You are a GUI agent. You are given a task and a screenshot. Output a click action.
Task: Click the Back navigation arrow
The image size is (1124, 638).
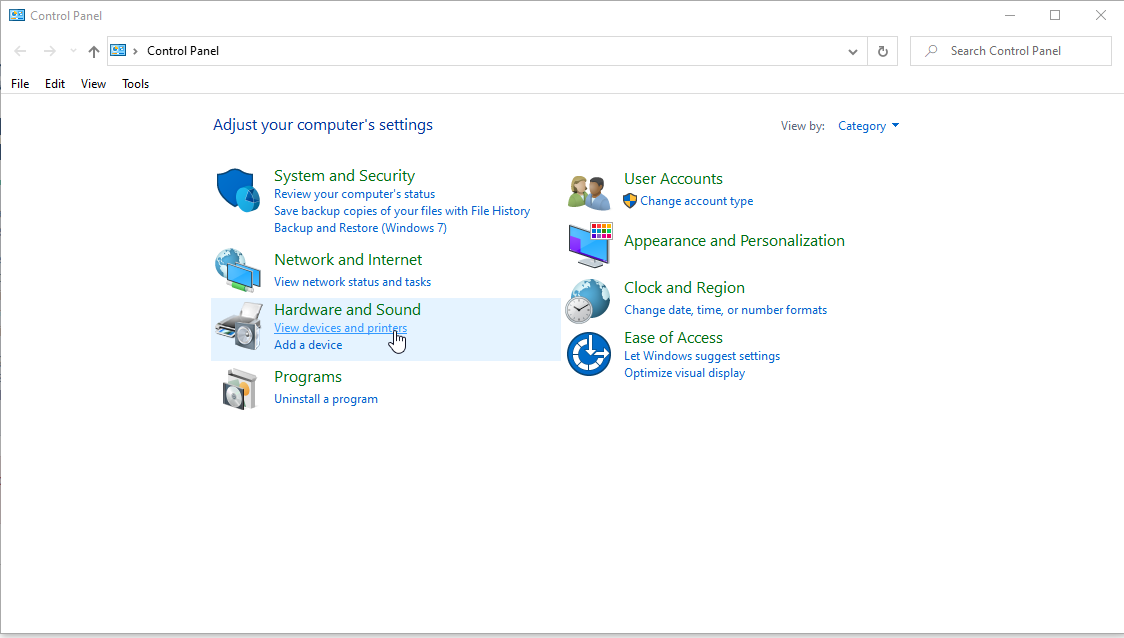pos(20,51)
